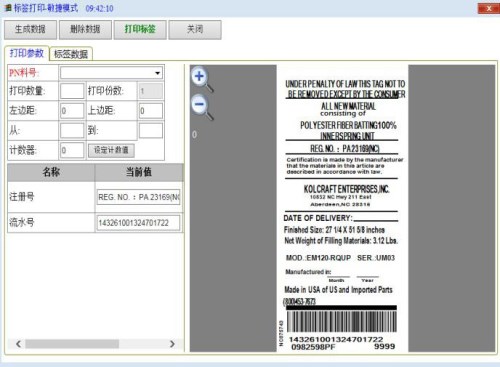The image size is (500, 367).
Task: Click the 当前值 column header
Action: pyautogui.click(x=139, y=172)
